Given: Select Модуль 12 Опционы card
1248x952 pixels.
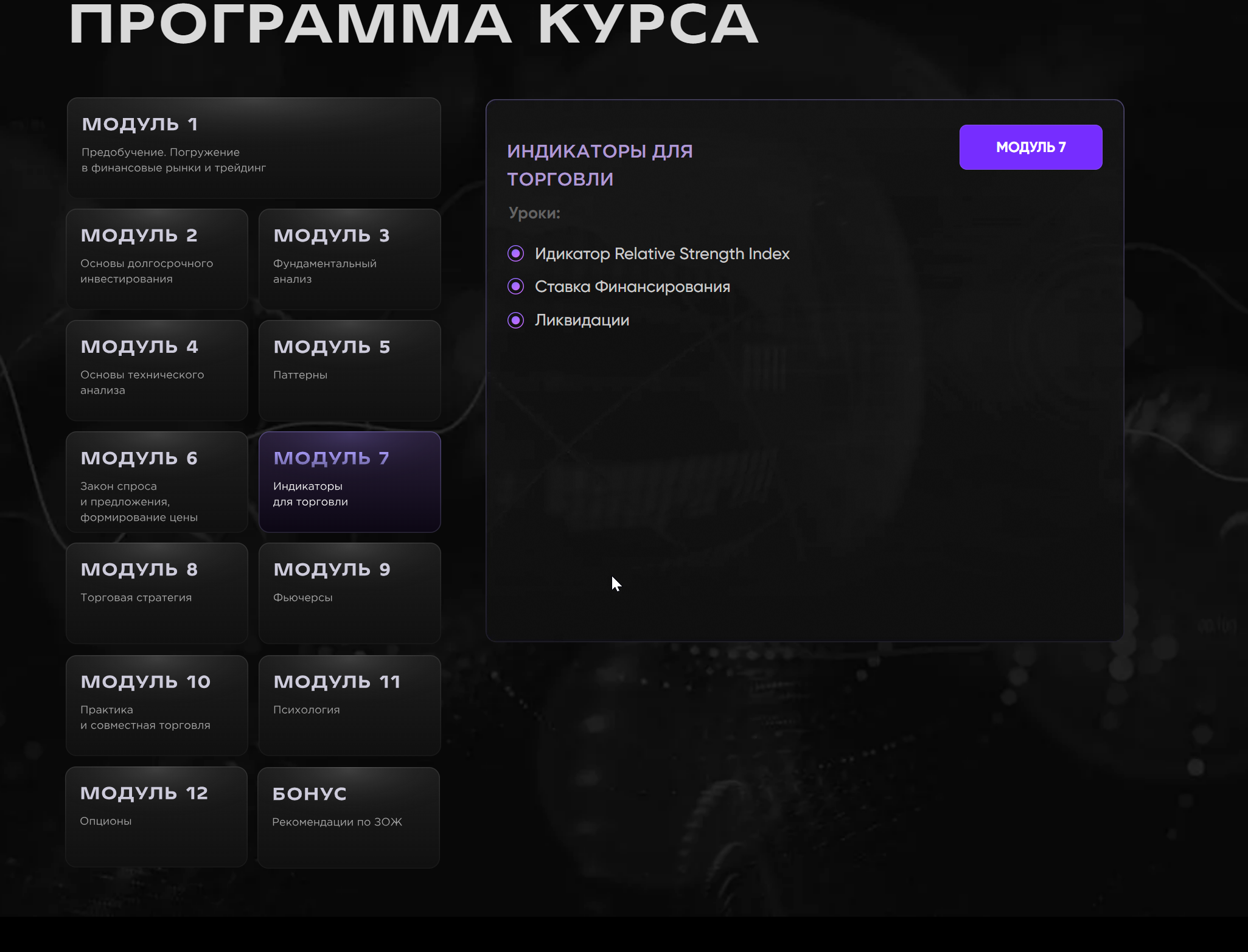Looking at the screenshot, I should pyautogui.click(x=156, y=816).
